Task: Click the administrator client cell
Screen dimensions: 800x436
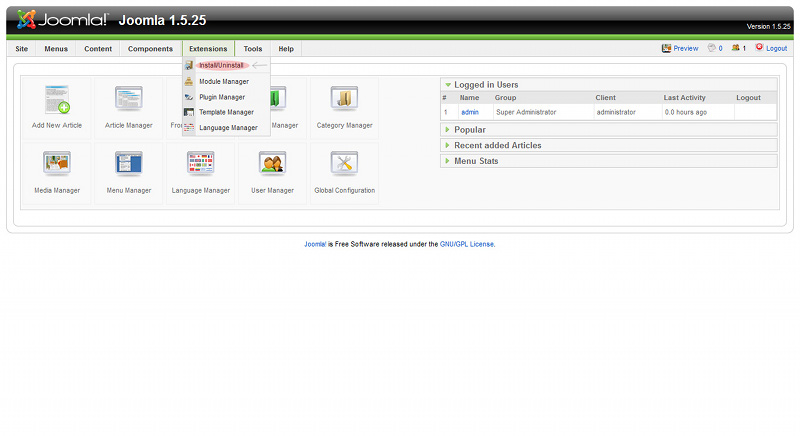Action: pyautogui.click(x=616, y=112)
